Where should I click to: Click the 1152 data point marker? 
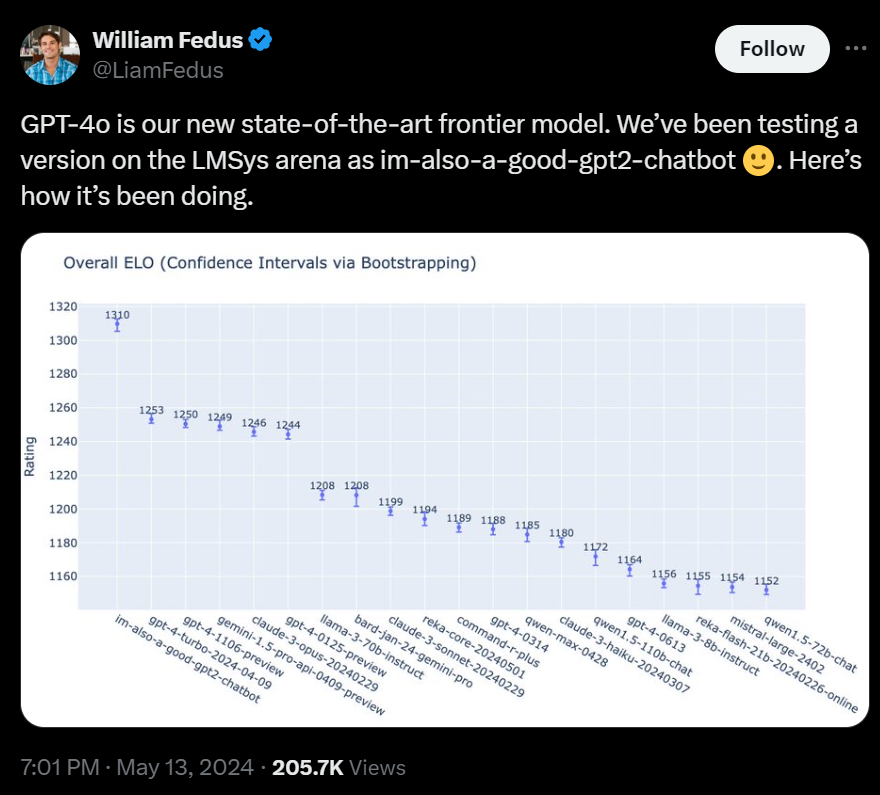pos(766,590)
